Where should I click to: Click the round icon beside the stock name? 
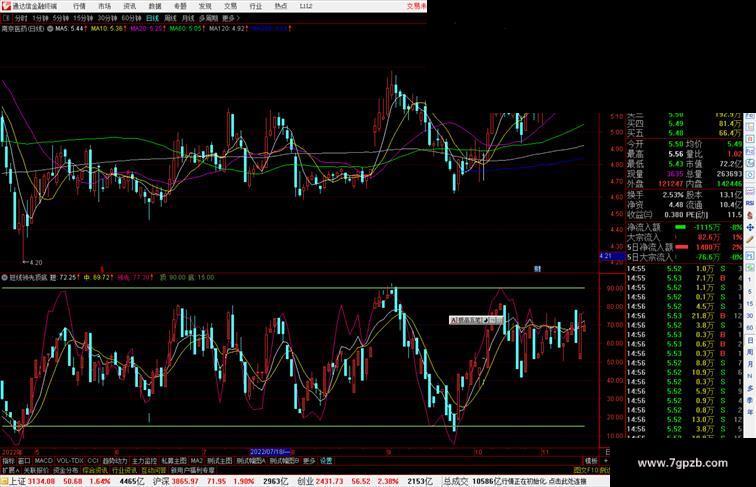50,29
